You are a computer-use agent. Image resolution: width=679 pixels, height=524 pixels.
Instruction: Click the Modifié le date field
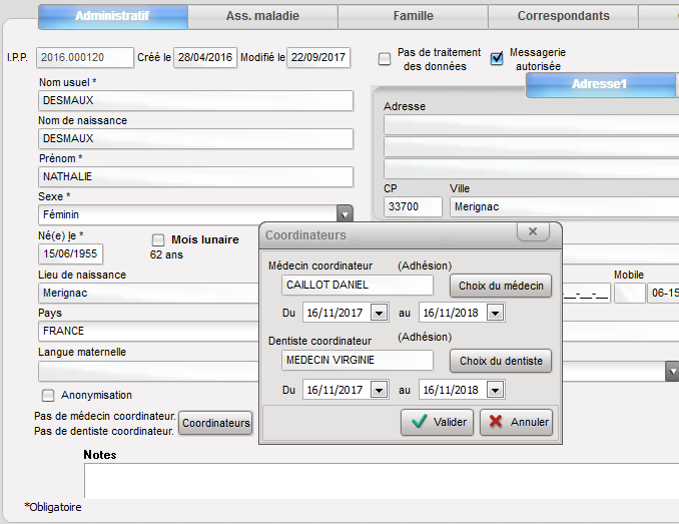pos(318,58)
